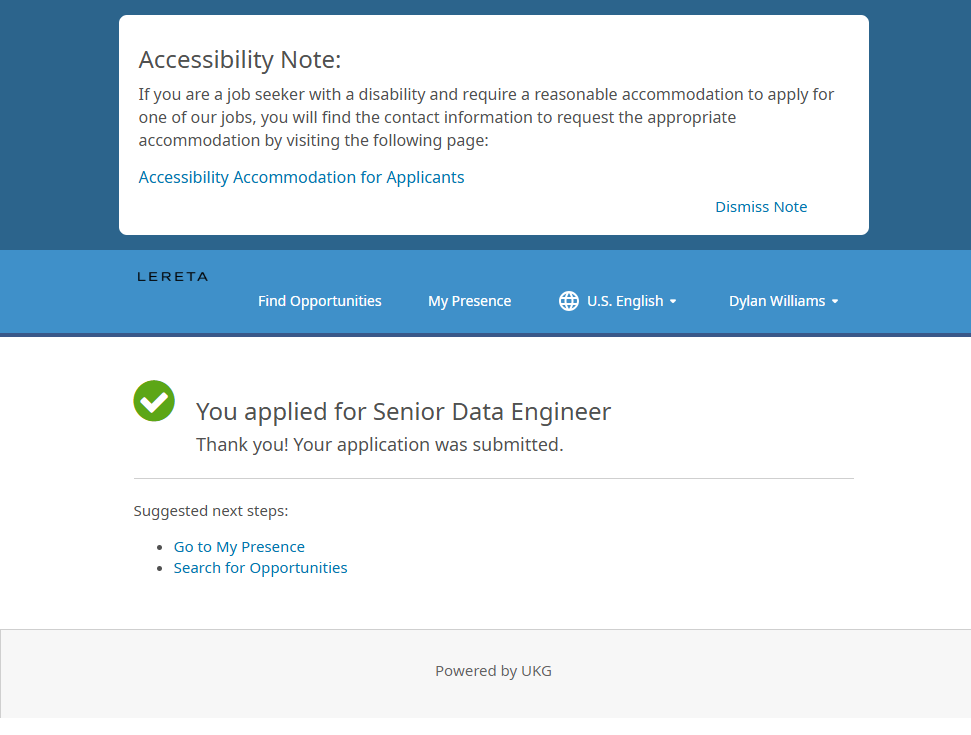Click the Search for Opportunities link
Screen dimensions: 971x735
[x=260, y=568]
